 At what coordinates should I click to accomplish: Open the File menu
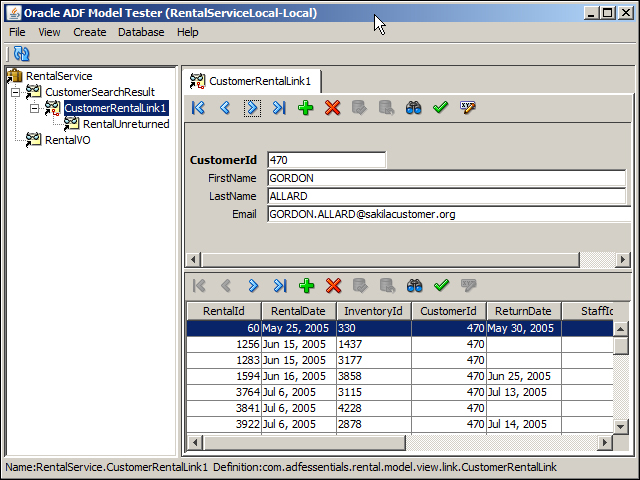point(17,32)
